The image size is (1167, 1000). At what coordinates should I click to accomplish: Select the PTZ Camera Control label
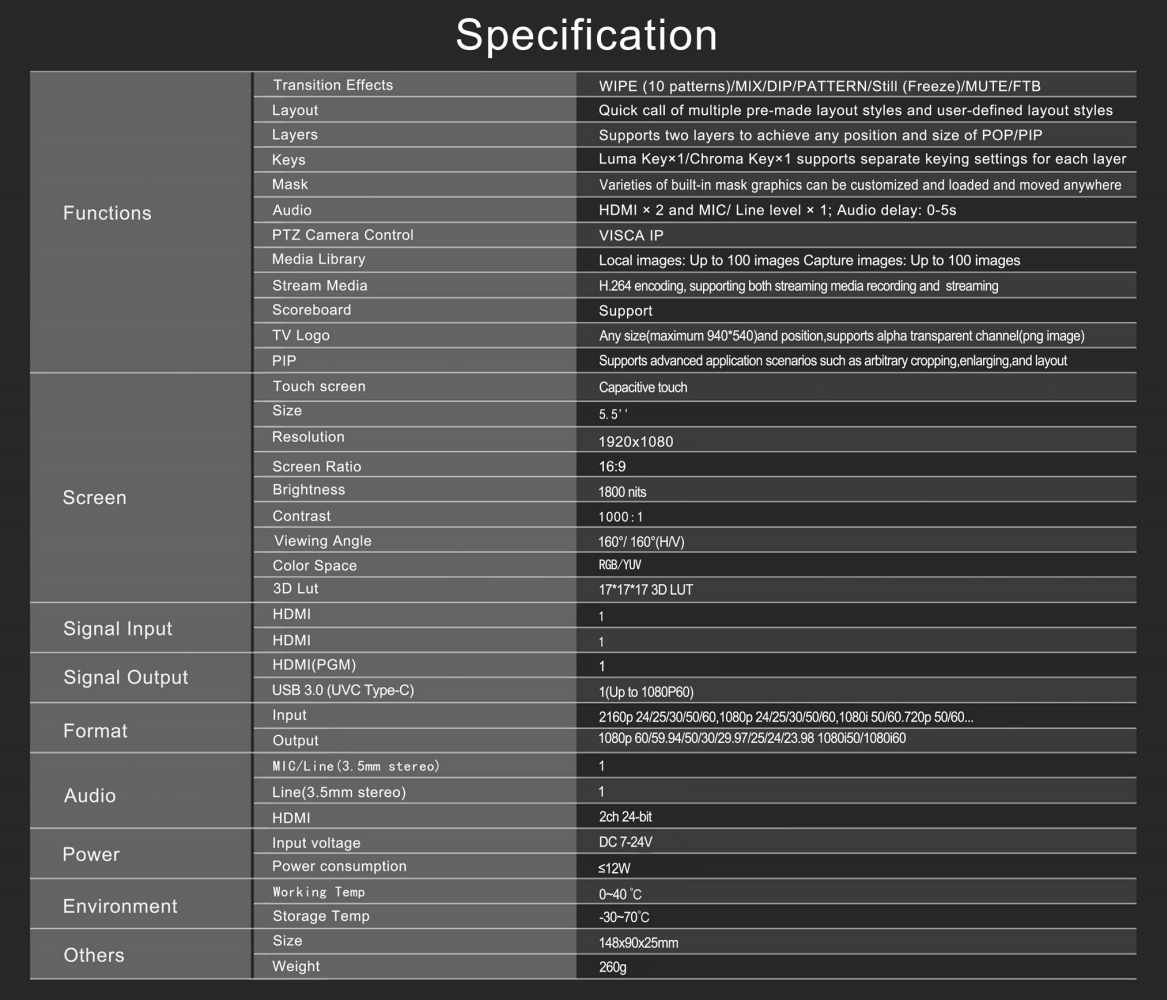[x=342, y=235]
